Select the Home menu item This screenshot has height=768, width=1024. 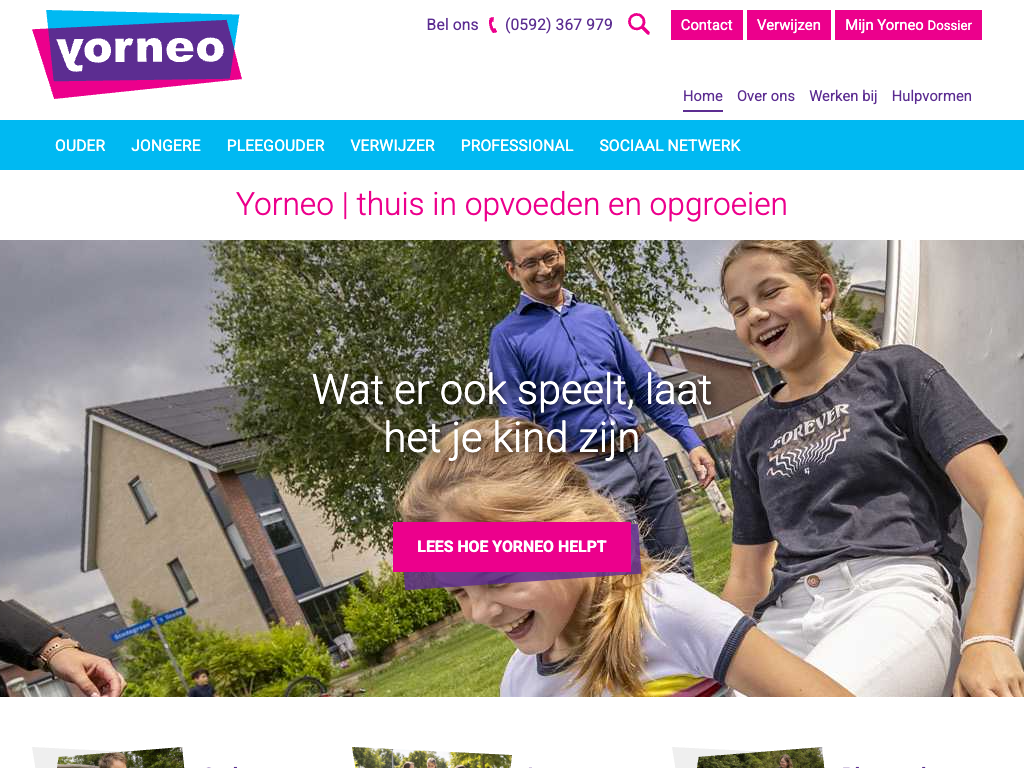pyautogui.click(x=703, y=96)
